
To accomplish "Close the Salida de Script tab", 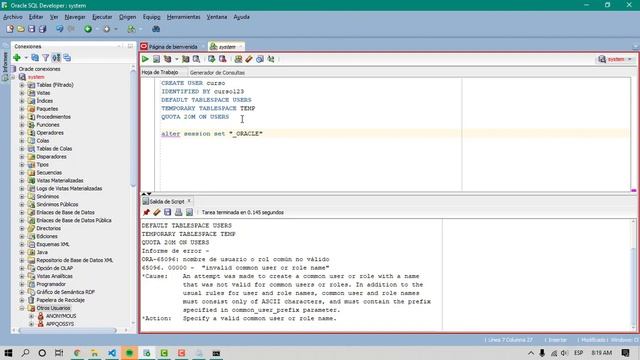I will pos(189,201).
